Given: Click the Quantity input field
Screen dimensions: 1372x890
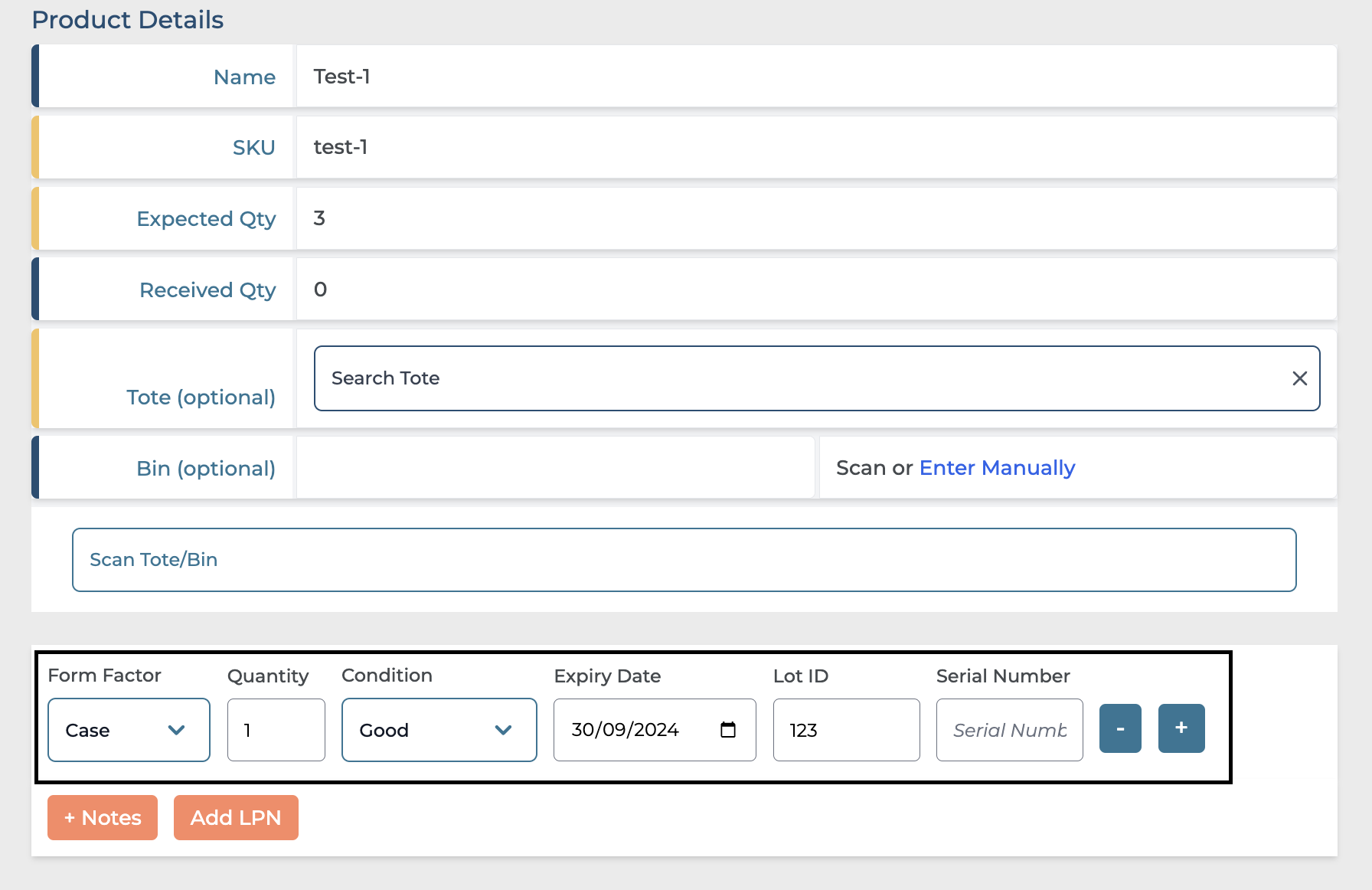Looking at the screenshot, I should 276,730.
